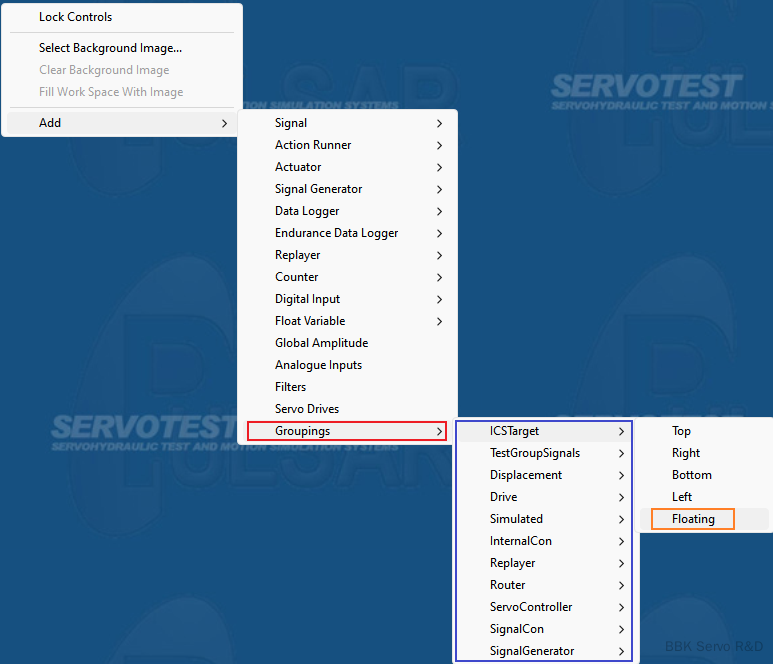Screen dimensions: 773x664
Task: Choose Select Background Image option
Action: point(110,48)
